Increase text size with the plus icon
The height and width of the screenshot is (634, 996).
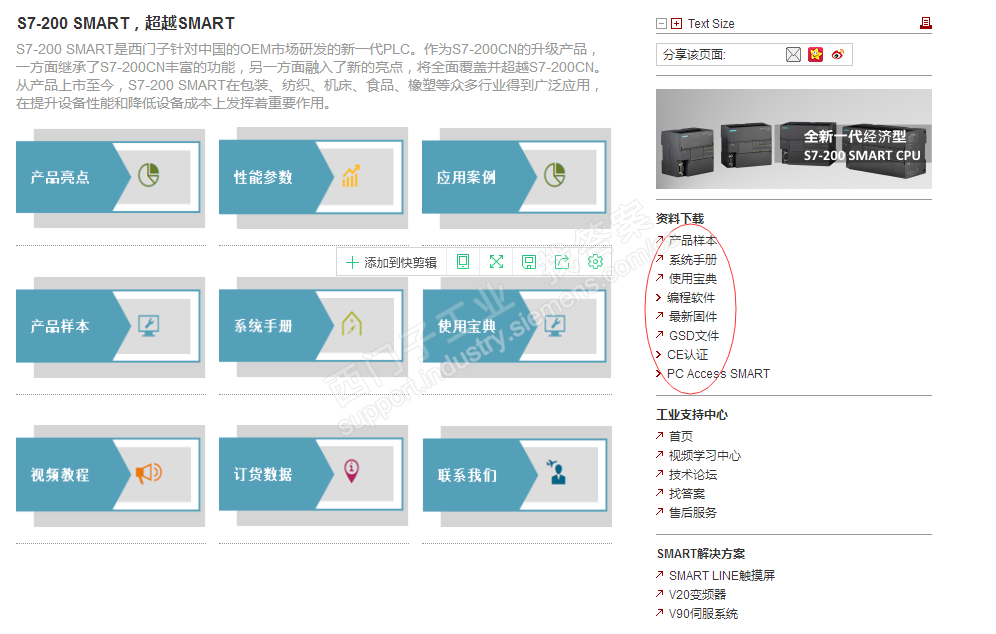click(x=676, y=24)
